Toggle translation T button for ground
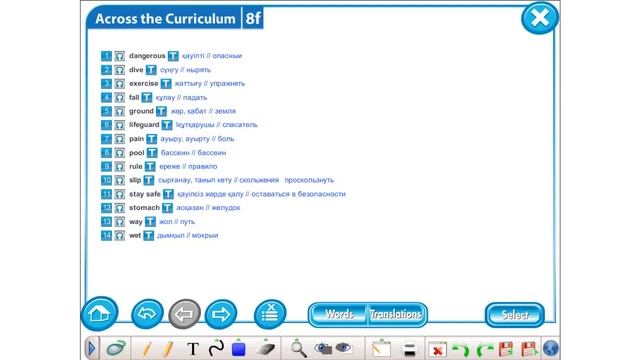This screenshot has width=640, height=360. pyautogui.click(x=161, y=111)
